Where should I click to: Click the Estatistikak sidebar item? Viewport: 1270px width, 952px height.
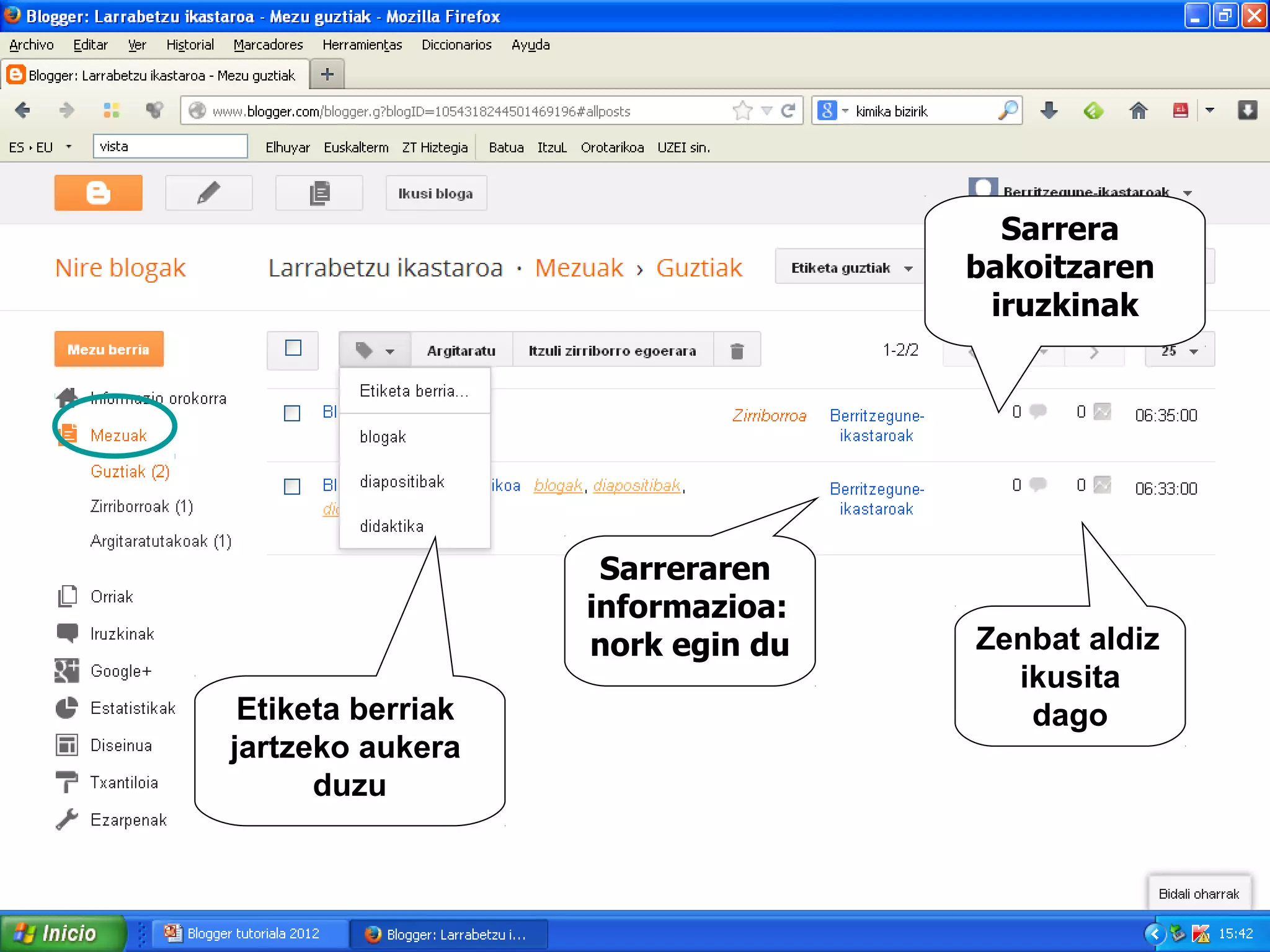pyautogui.click(x=133, y=708)
